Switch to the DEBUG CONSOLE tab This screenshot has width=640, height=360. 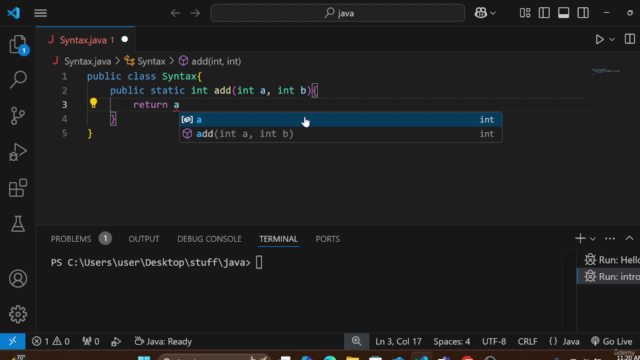tap(209, 239)
